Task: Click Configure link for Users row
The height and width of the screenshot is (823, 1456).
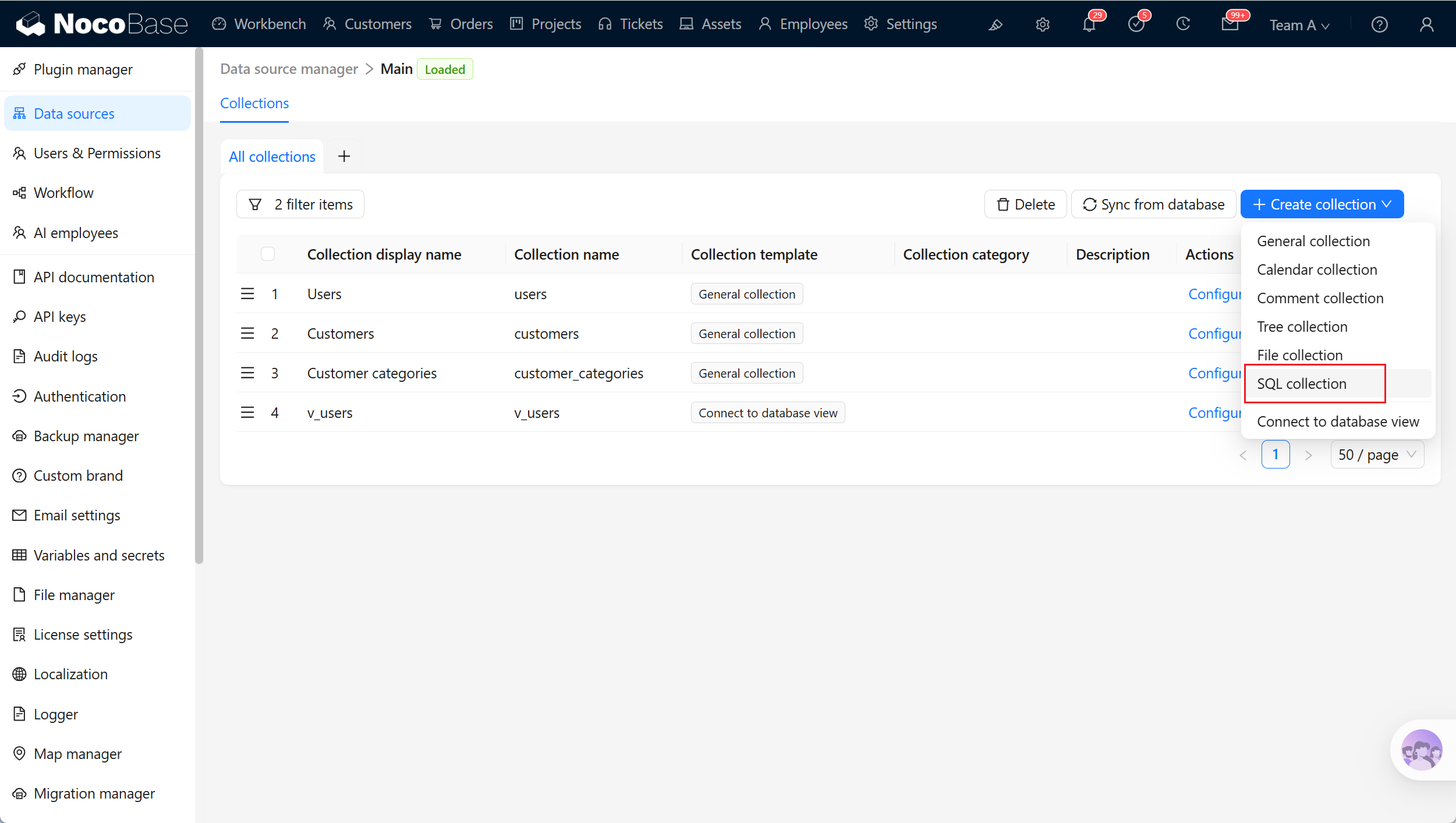Action: click(1215, 294)
